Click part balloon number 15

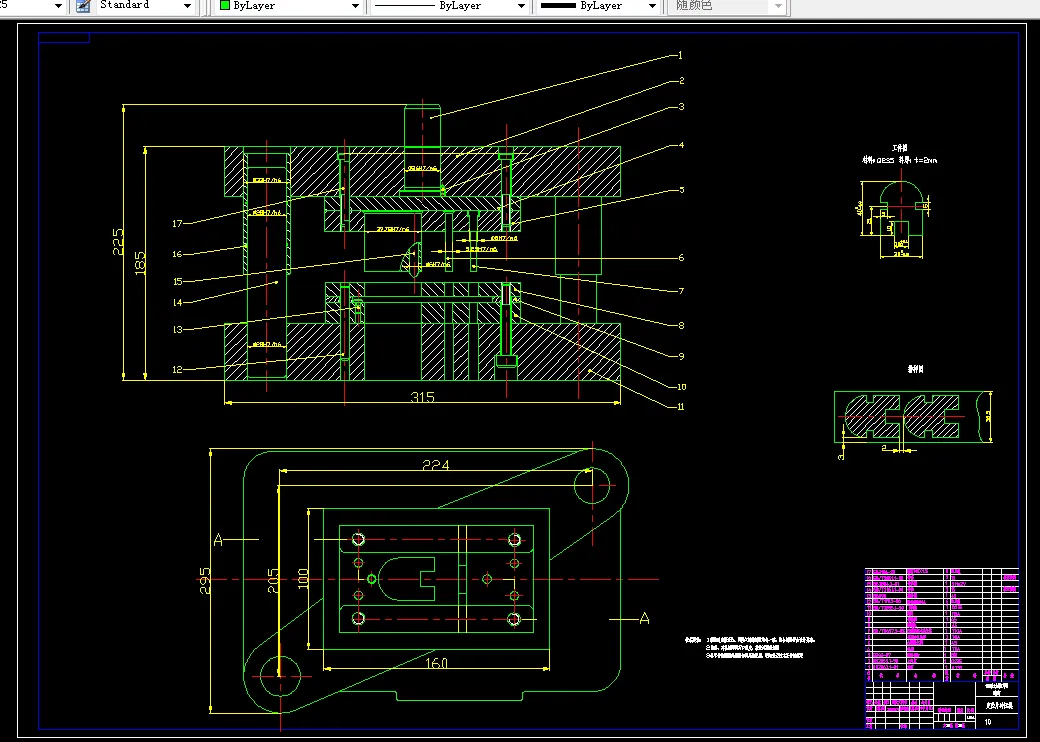coord(177,282)
